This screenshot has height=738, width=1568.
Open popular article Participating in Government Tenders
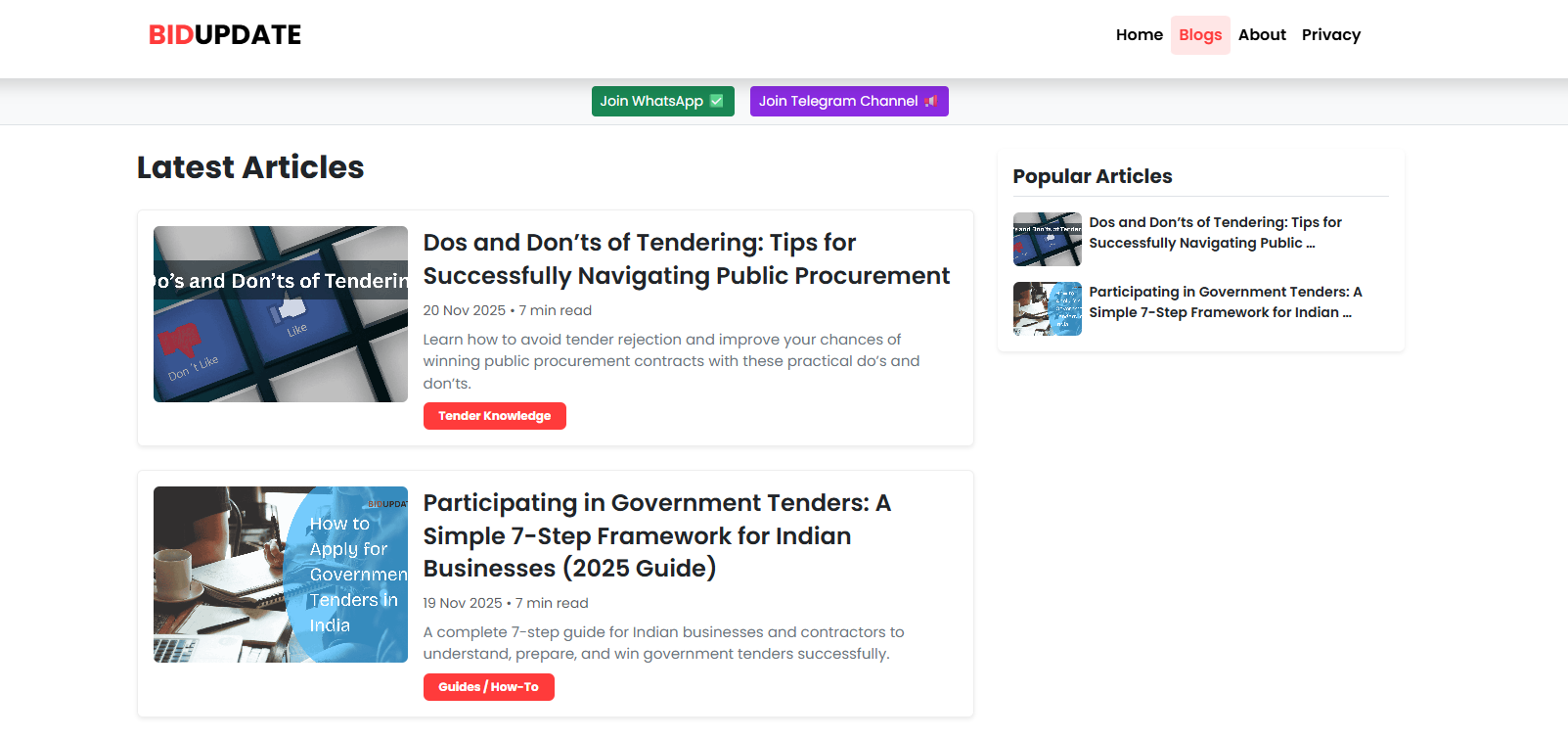(x=1225, y=302)
